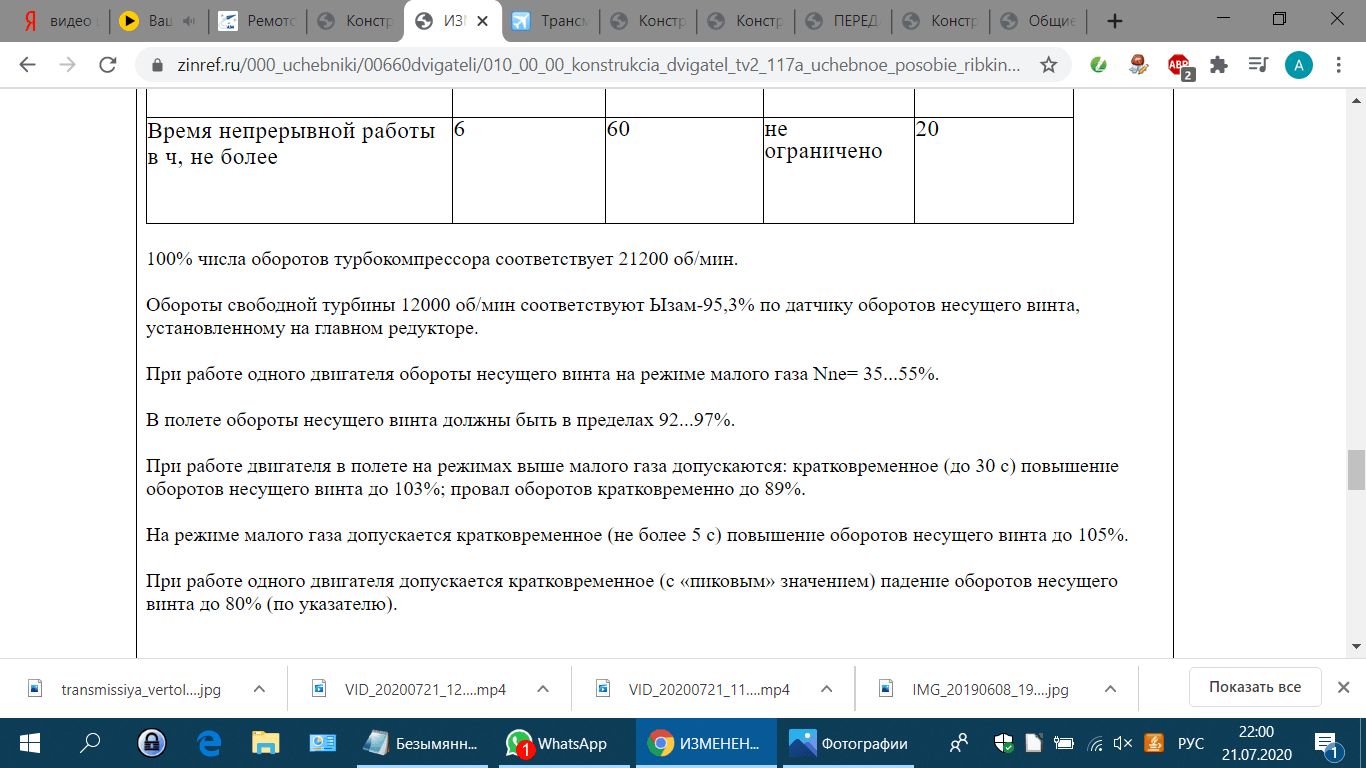
Task: Reload the current page
Action: point(106,62)
